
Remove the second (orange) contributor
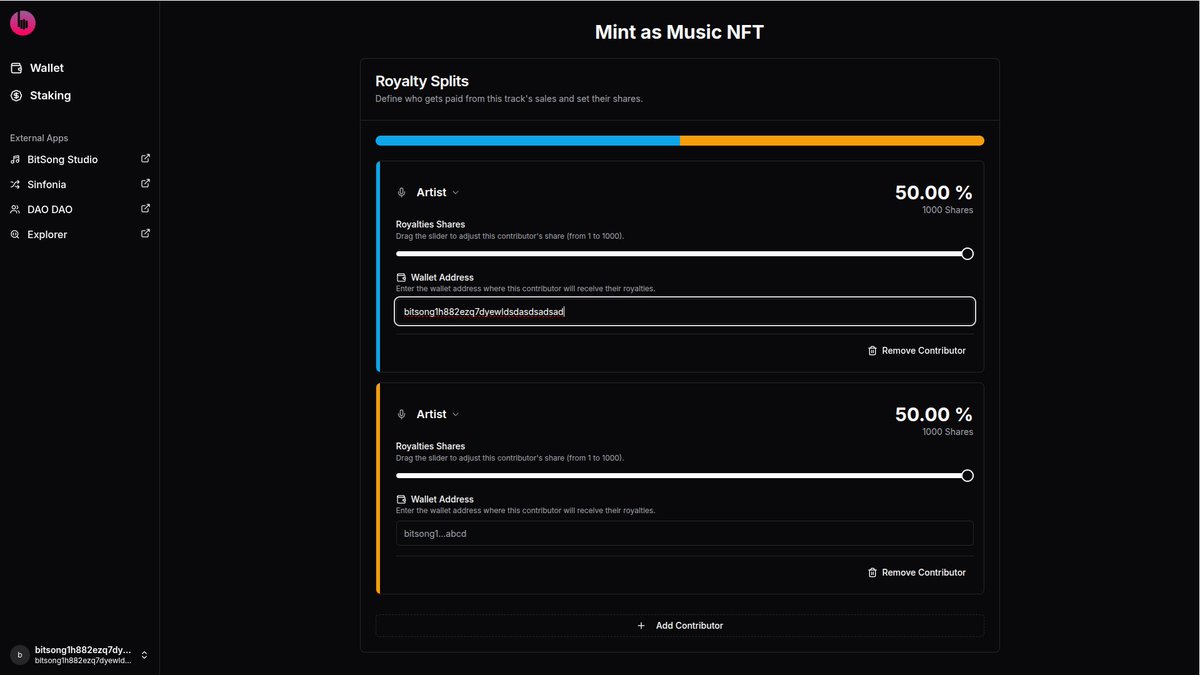point(917,573)
